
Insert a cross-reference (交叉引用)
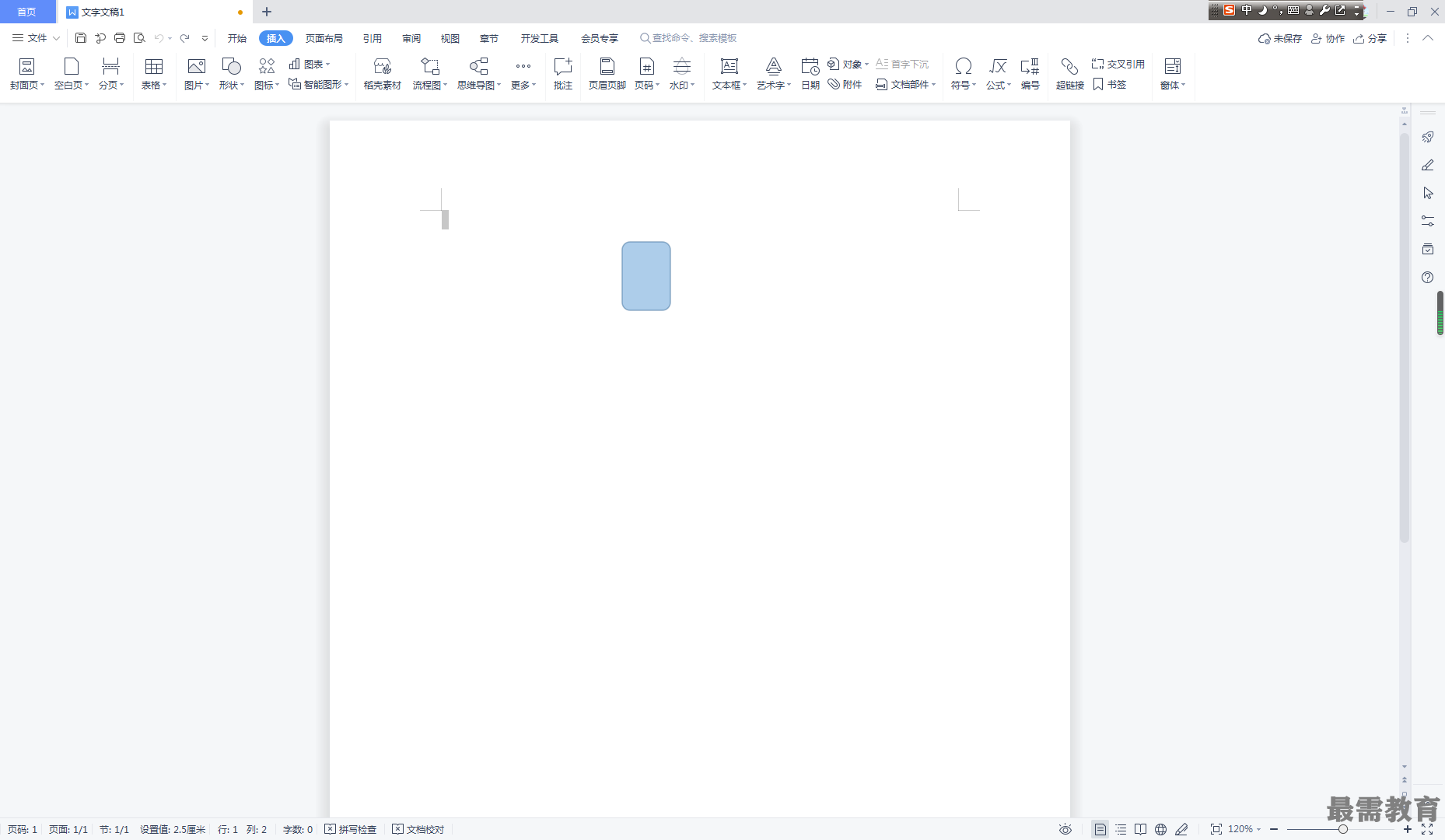(x=1118, y=64)
